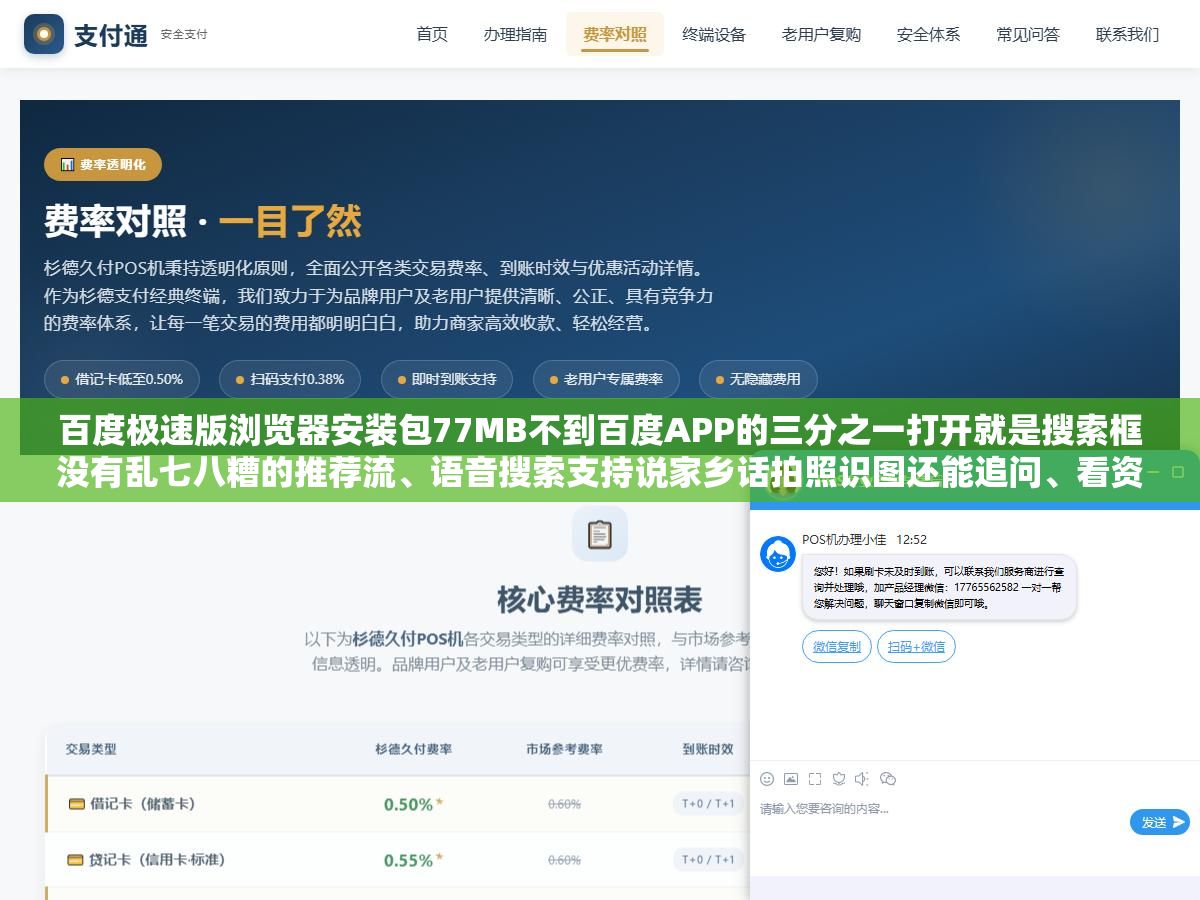Click the 支付通 brand name text

111,34
